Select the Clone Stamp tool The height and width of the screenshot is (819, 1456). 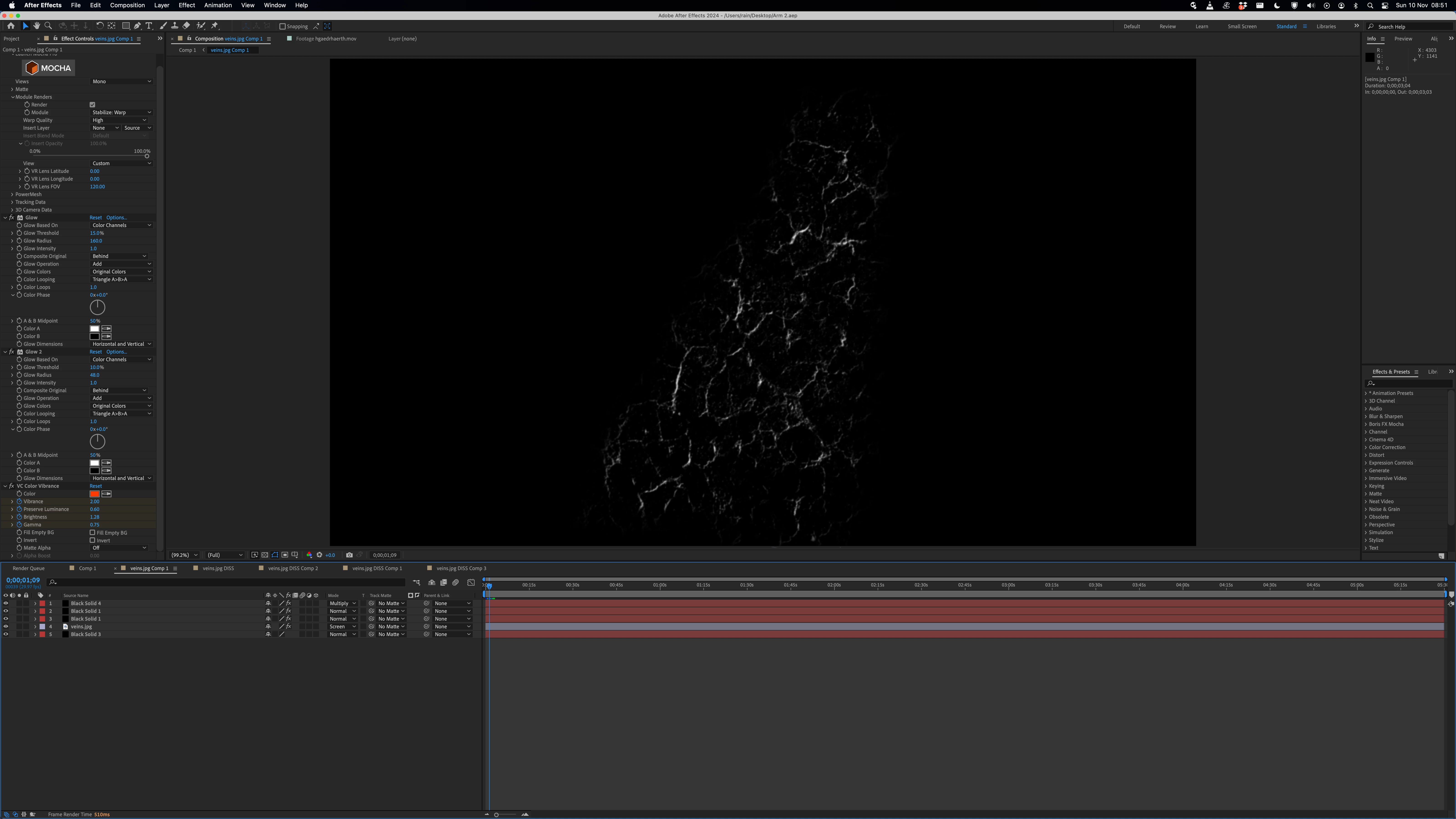[x=175, y=26]
